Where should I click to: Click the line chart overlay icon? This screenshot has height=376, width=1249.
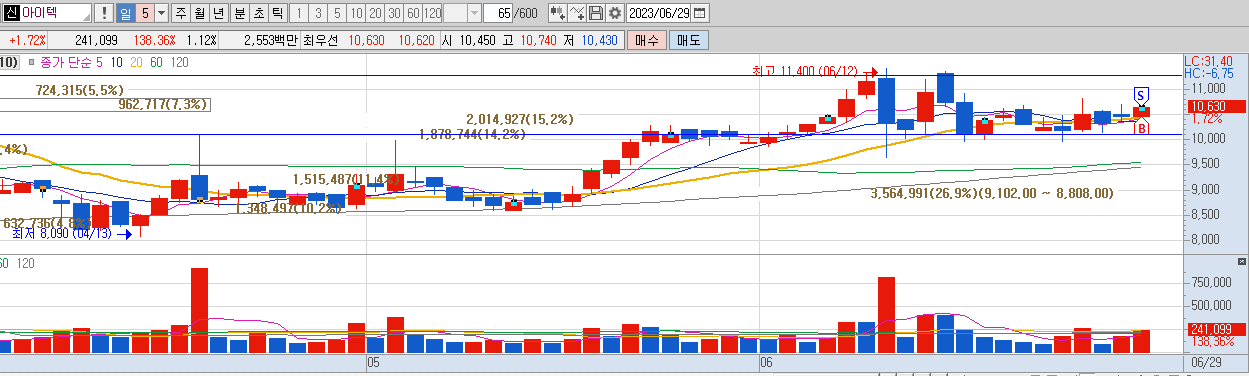click(577, 13)
